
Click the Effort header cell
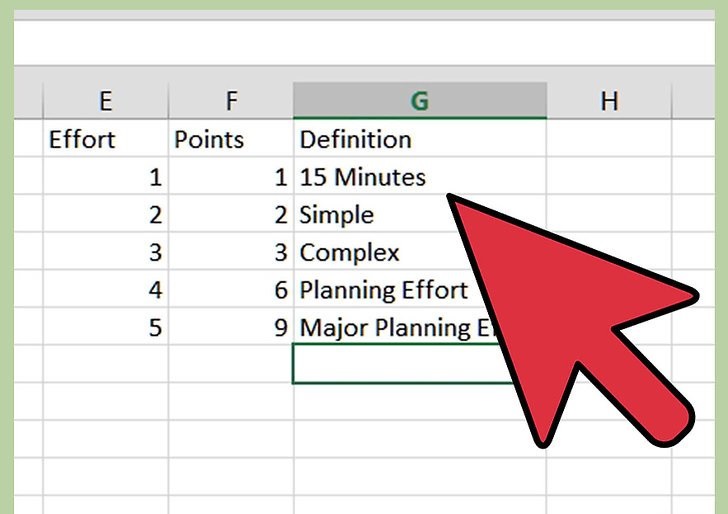105,139
